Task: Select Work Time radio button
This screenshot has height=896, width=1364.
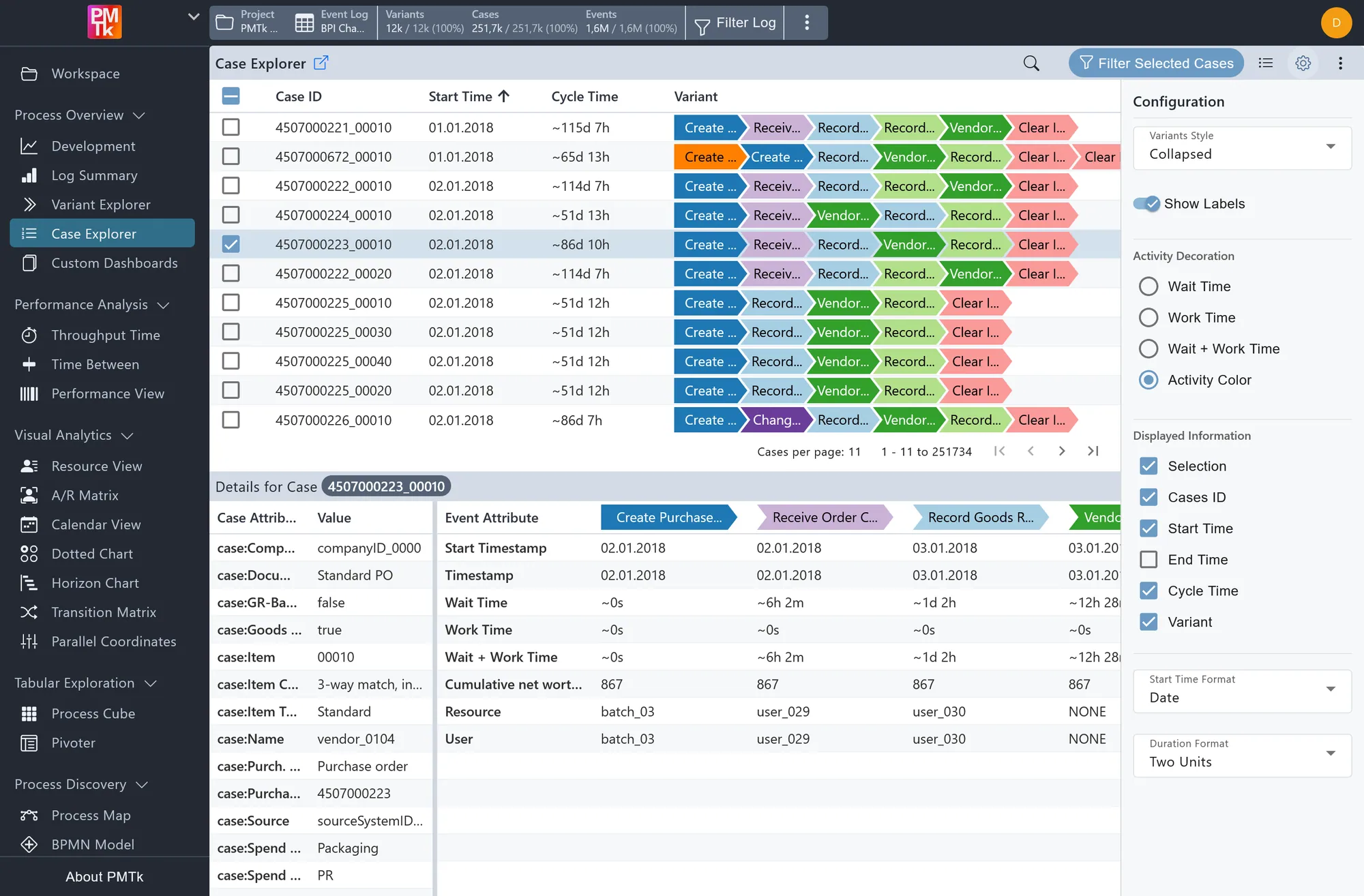Action: click(1148, 318)
